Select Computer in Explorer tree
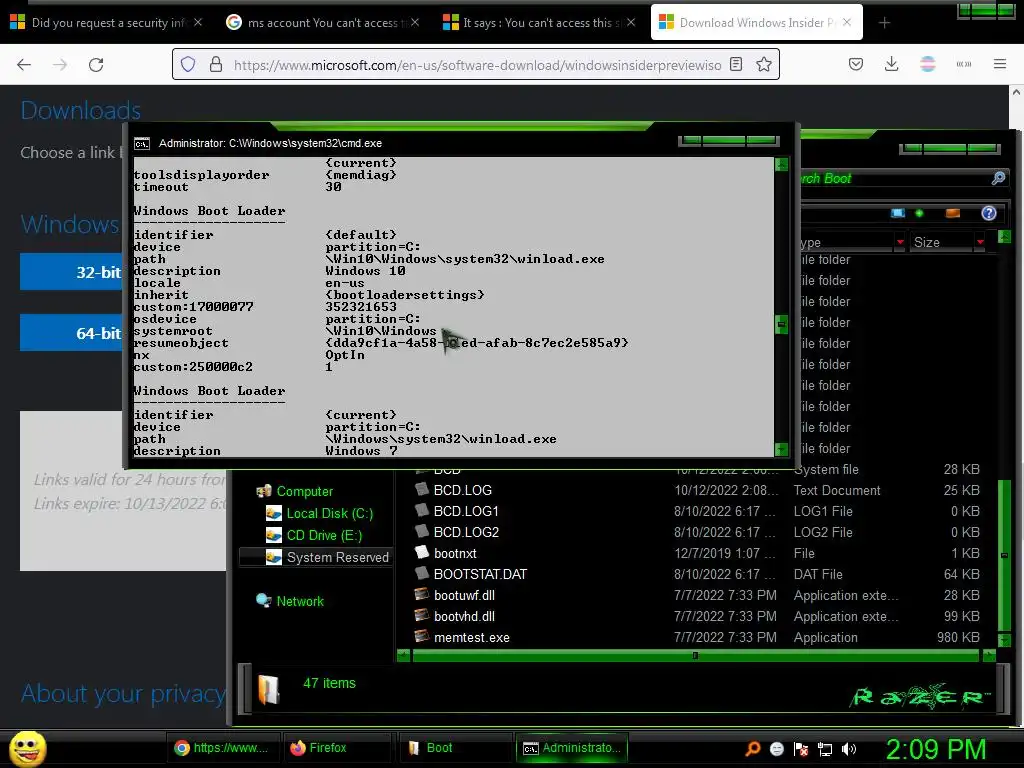The width and height of the screenshot is (1024, 768). [304, 492]
